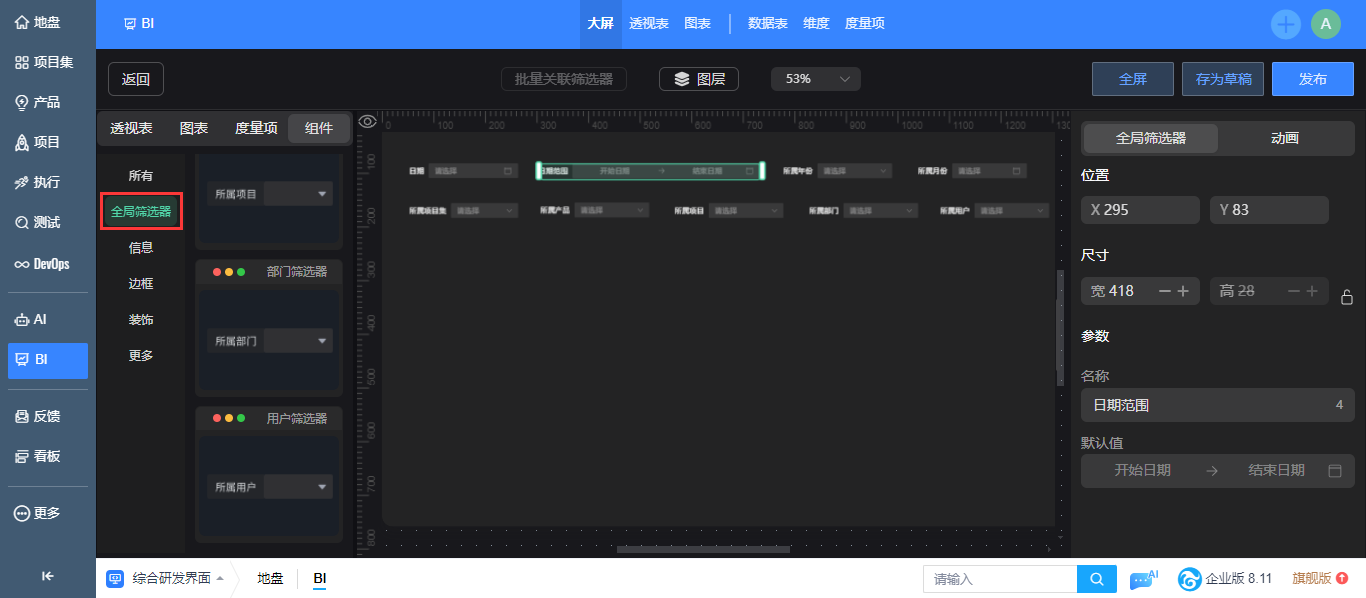Select the 动画 tab in right panel
Viewport: 1366px width, 598px height.
point(1285,139)
